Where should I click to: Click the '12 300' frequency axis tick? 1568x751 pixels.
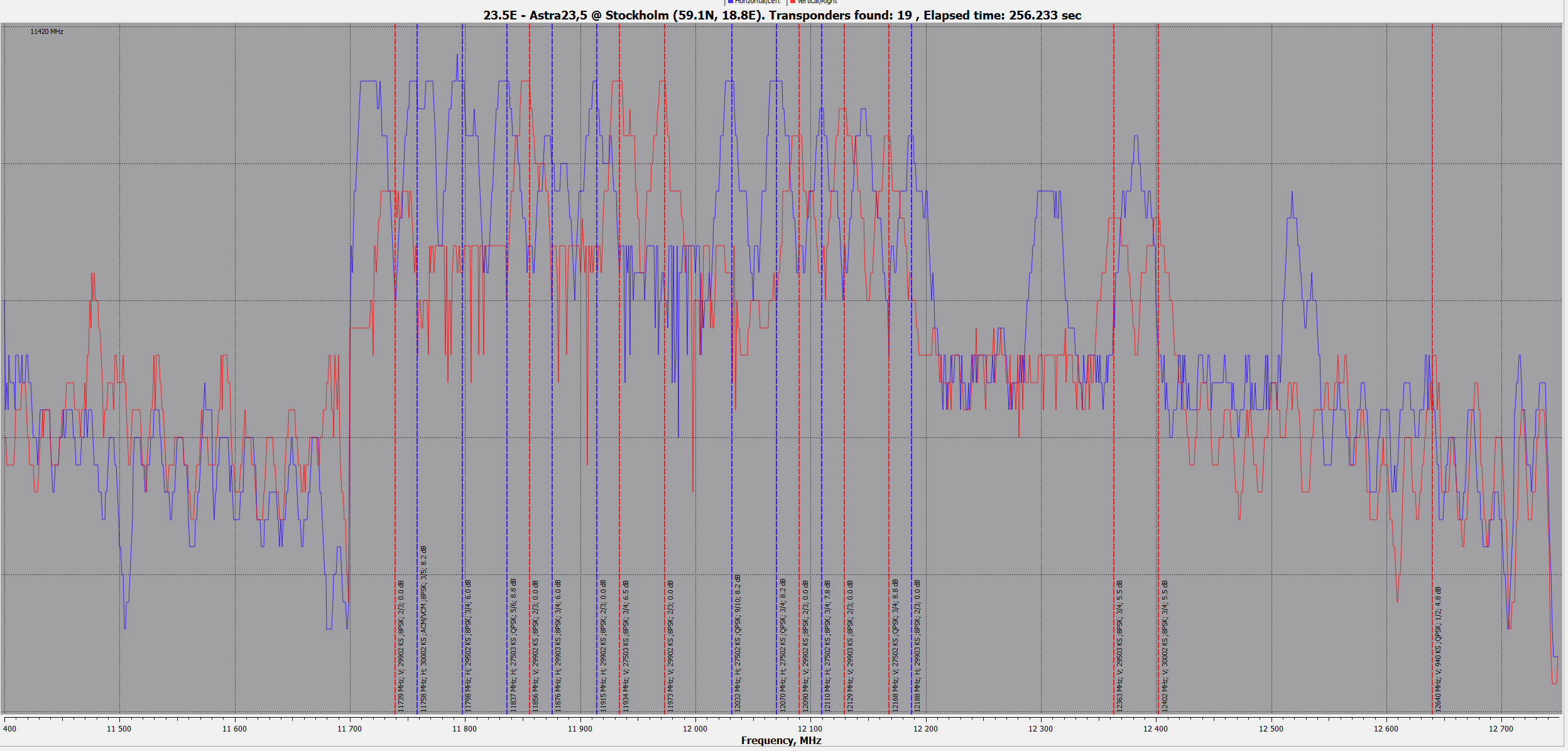(1040, 729)
